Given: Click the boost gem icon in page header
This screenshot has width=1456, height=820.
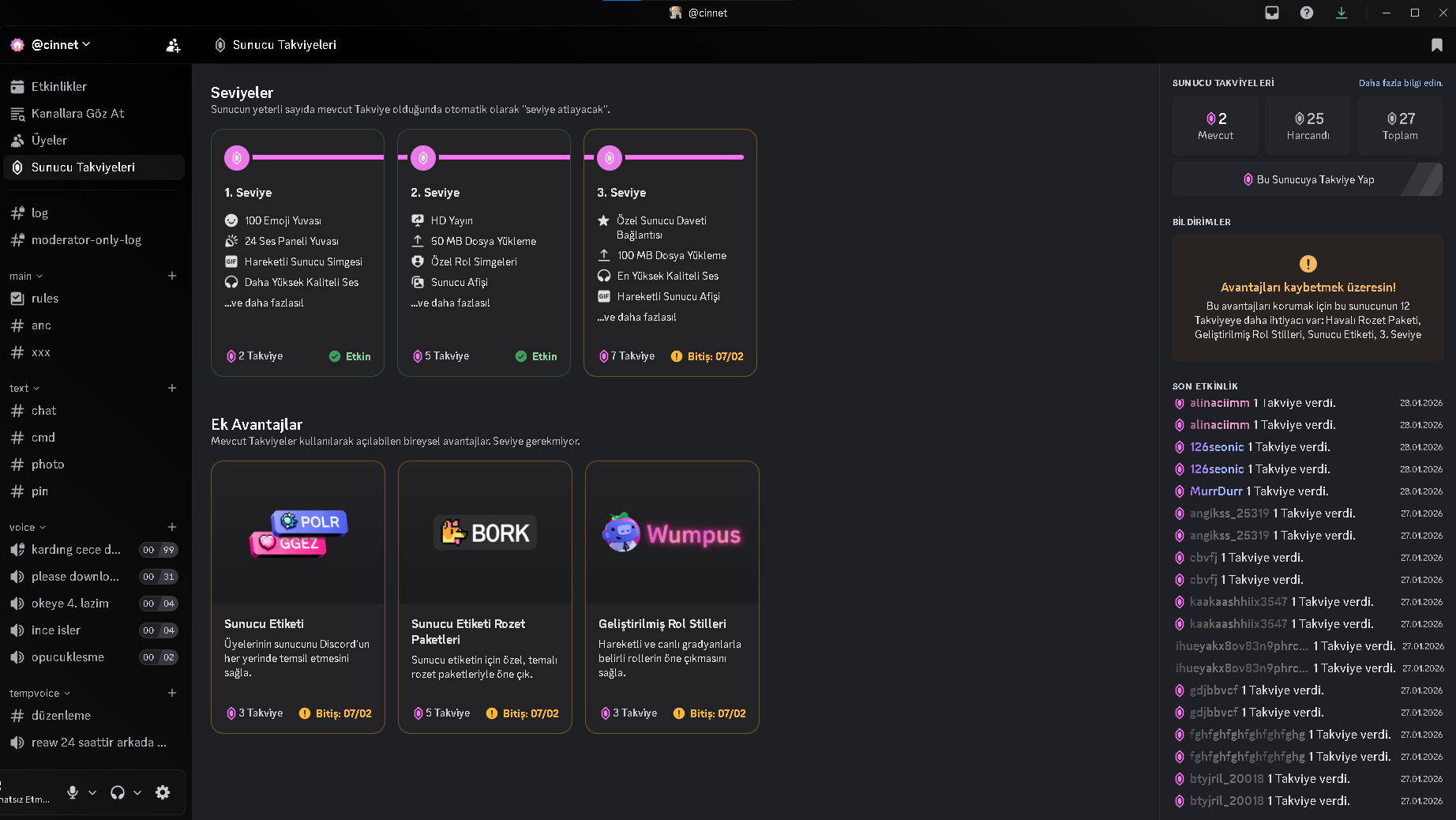Looking at the screenshot, I should [220, 45].
